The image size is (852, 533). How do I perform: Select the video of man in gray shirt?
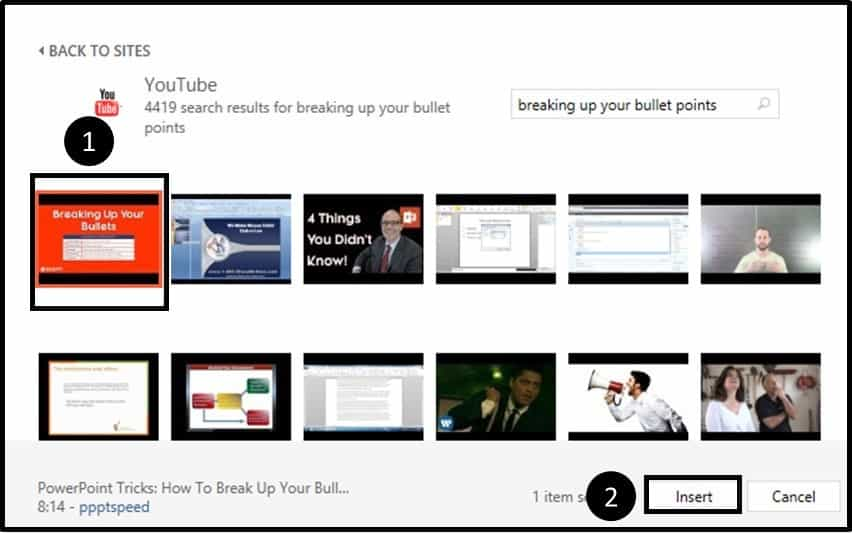[760, 239]
